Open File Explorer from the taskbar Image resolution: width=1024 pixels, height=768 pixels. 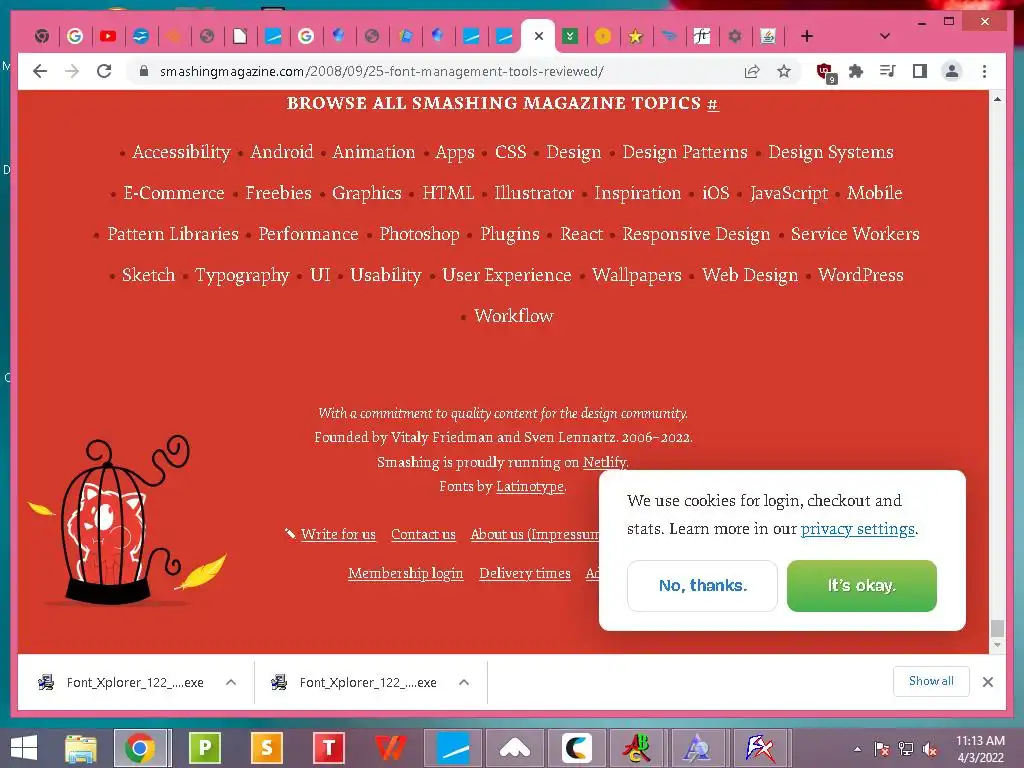pos(81,748)
